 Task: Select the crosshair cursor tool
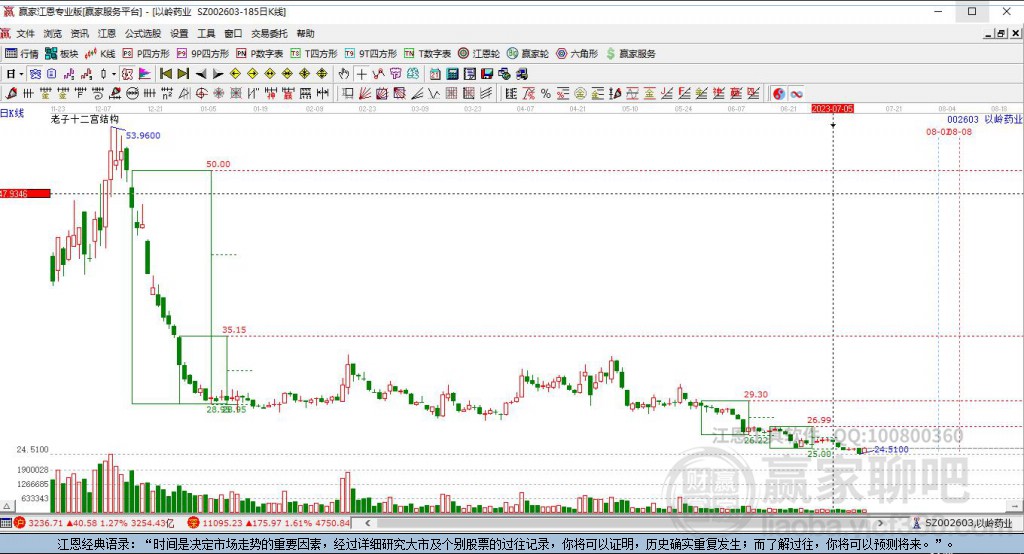(361, 74)
